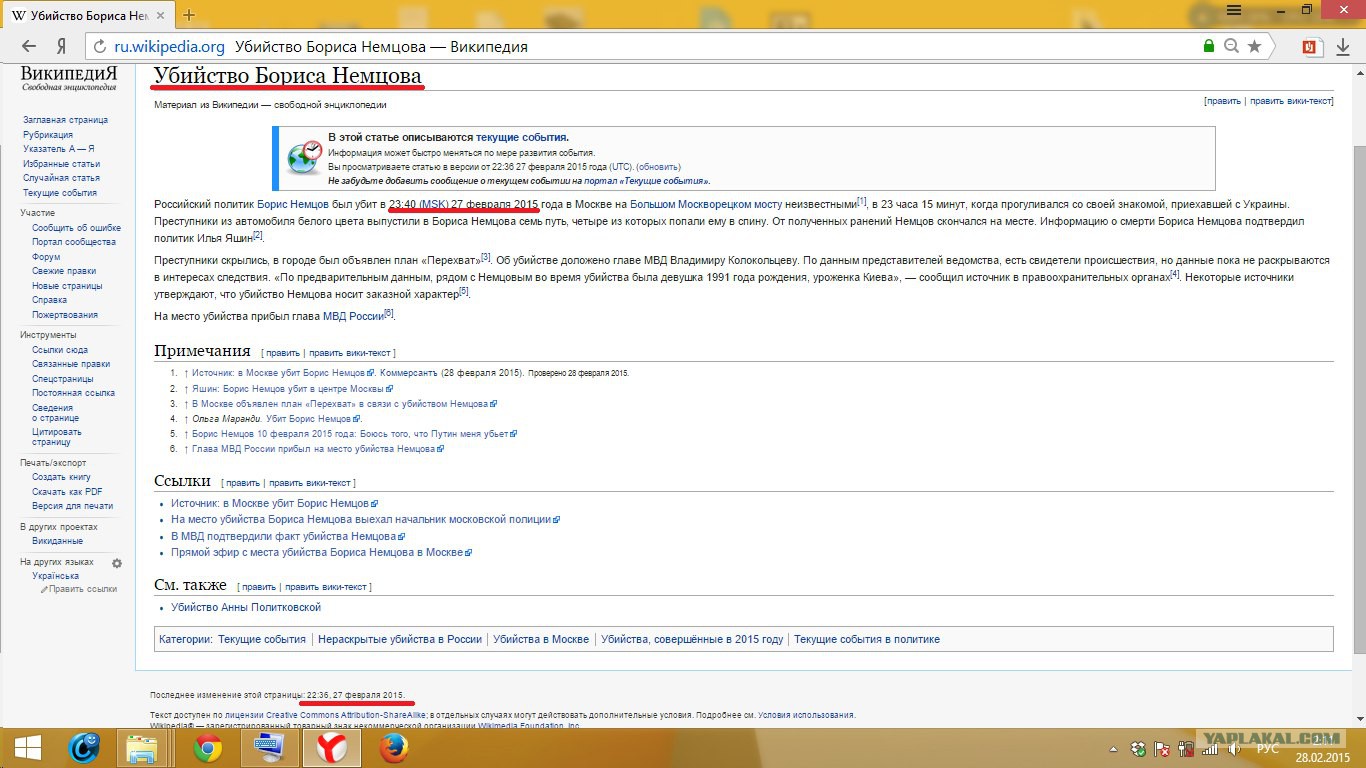
Task: Open Yandex Browser taskbar icon
Action: click(332, 747)
